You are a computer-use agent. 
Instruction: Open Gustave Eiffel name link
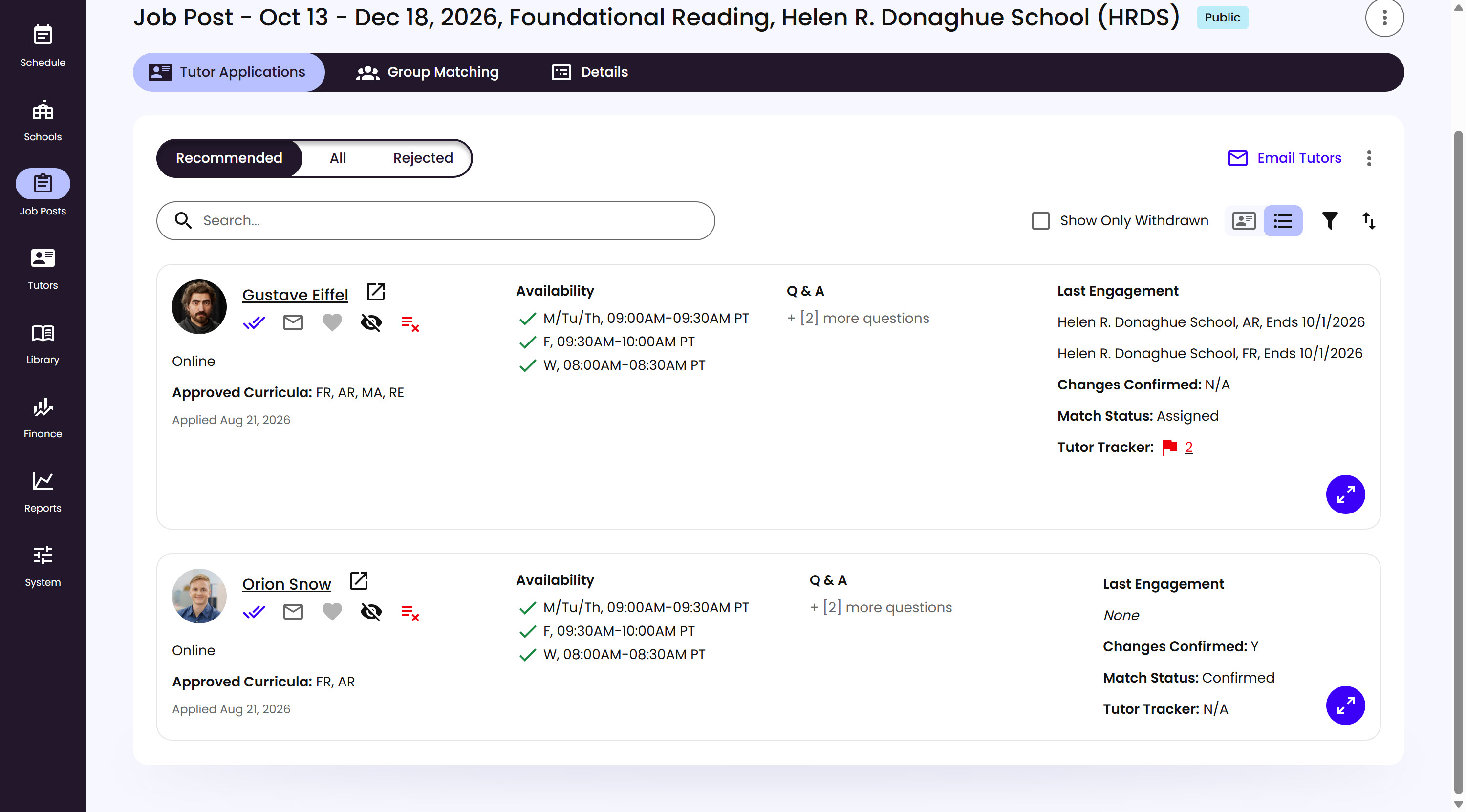coord(295,295)
